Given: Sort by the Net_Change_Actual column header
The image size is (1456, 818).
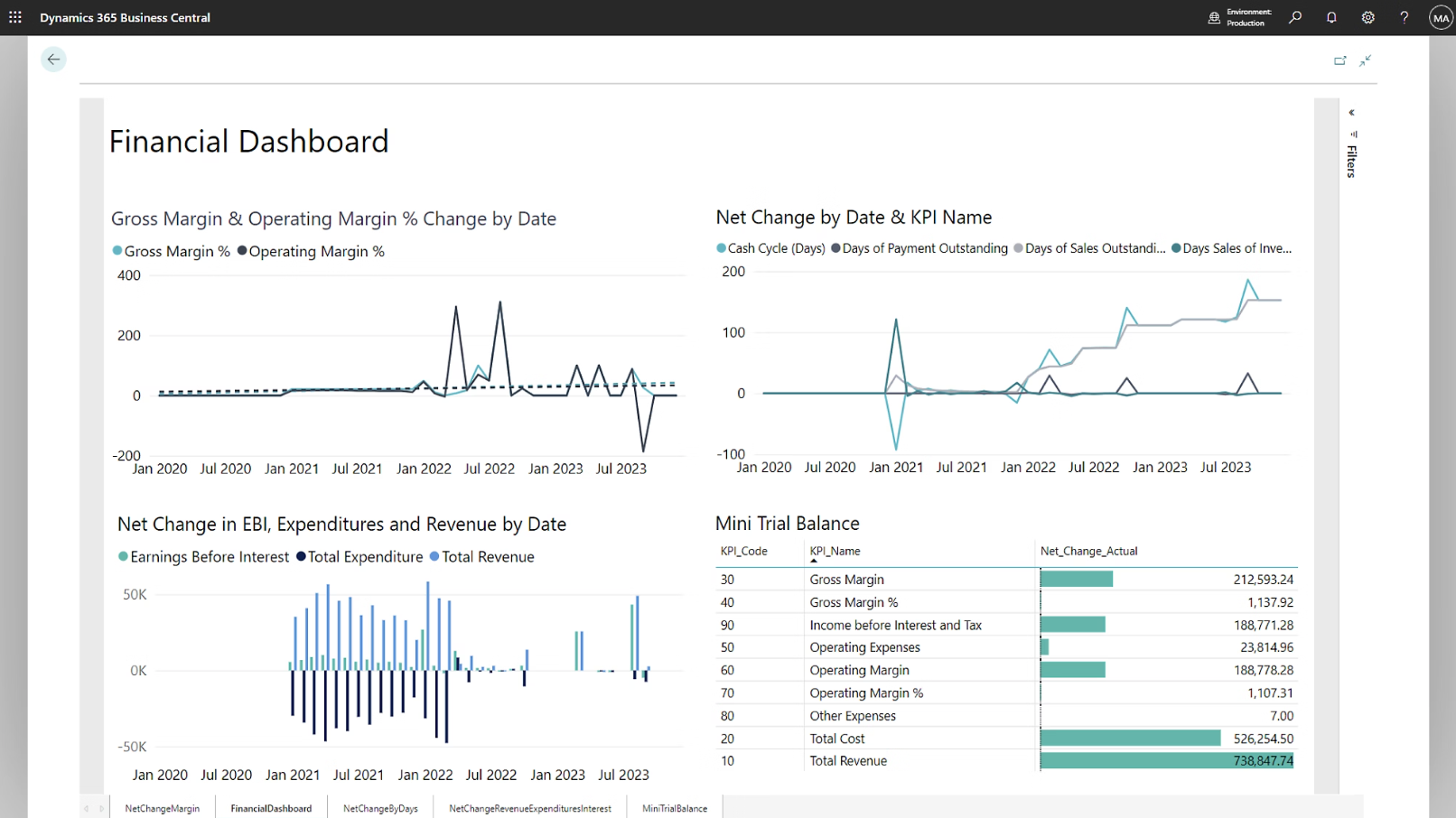Looking at the screenshot, I should tap(1089, 551).
